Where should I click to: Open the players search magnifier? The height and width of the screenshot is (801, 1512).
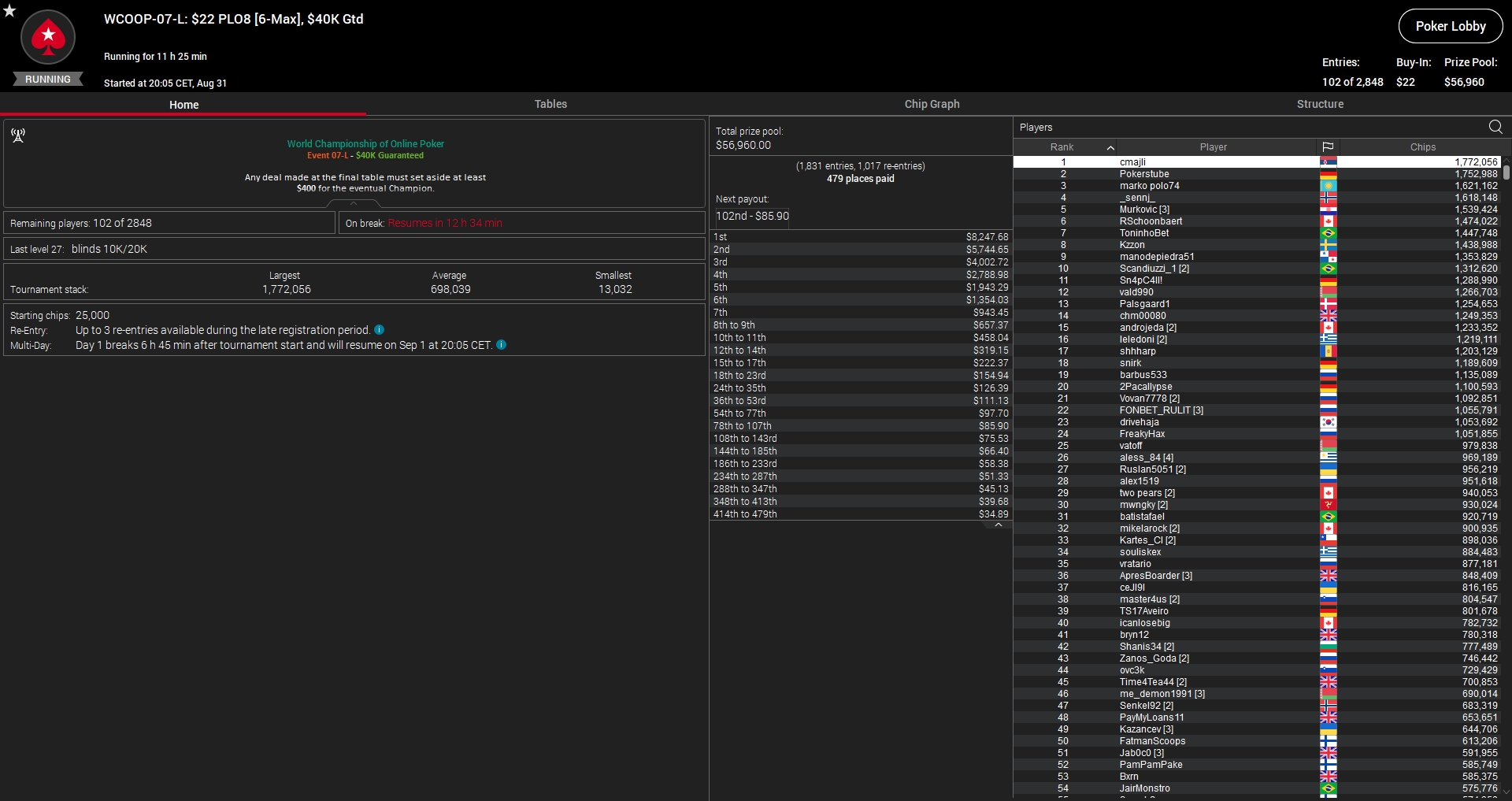(x=1495, y=127)
